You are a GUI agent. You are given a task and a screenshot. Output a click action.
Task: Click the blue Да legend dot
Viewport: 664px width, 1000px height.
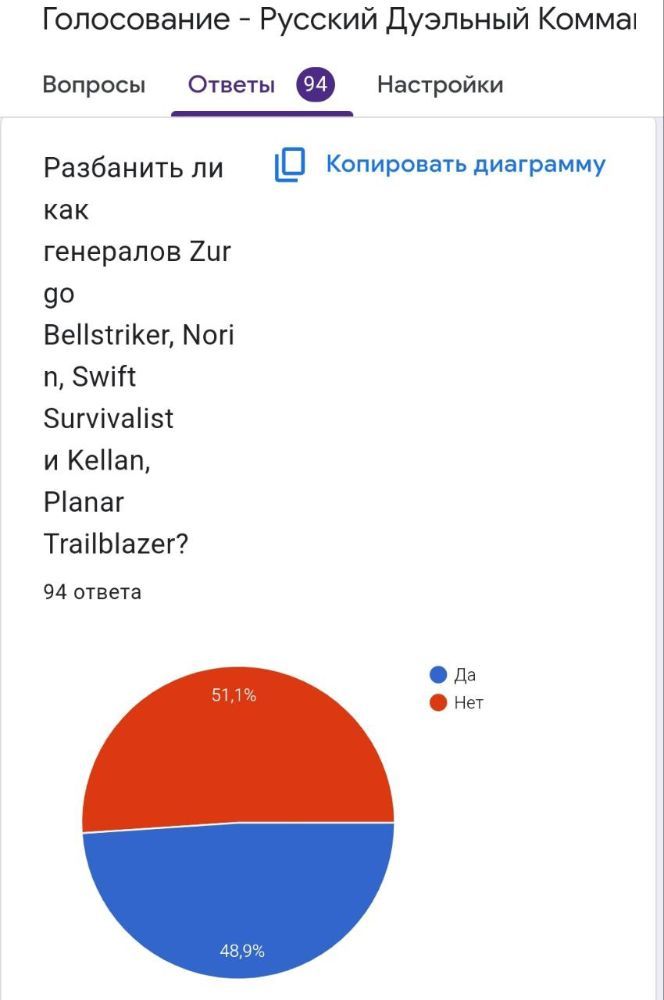tap(437, 675)
